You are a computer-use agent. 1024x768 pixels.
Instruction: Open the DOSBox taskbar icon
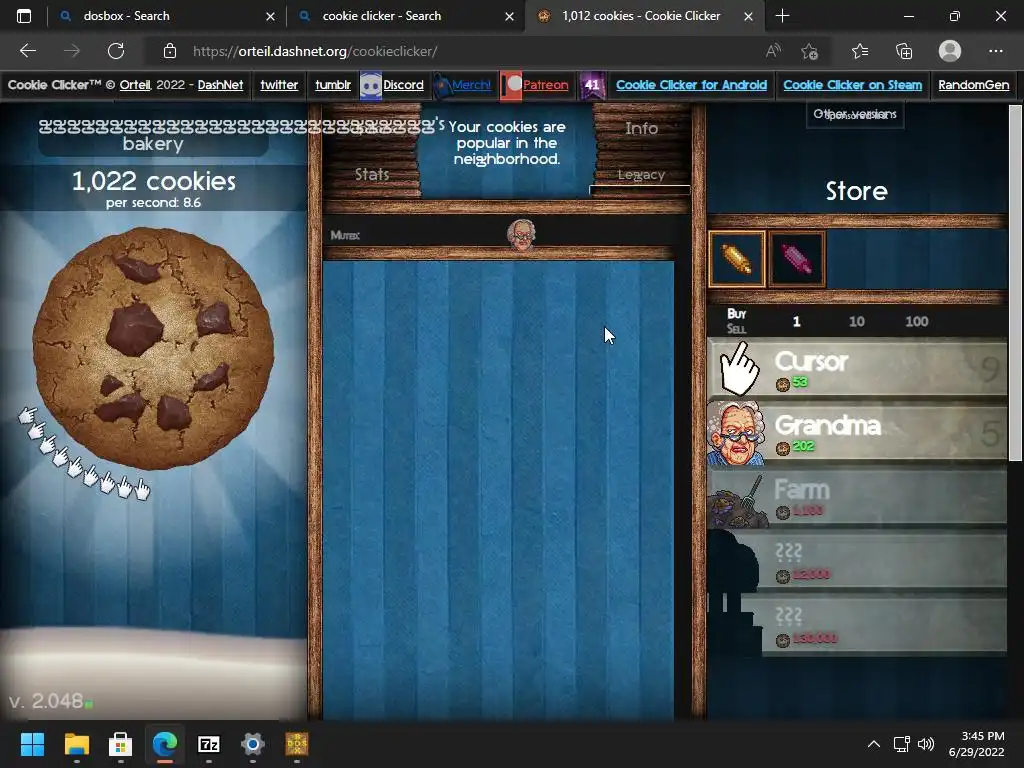pyautogui.click(x=297, y=744)
